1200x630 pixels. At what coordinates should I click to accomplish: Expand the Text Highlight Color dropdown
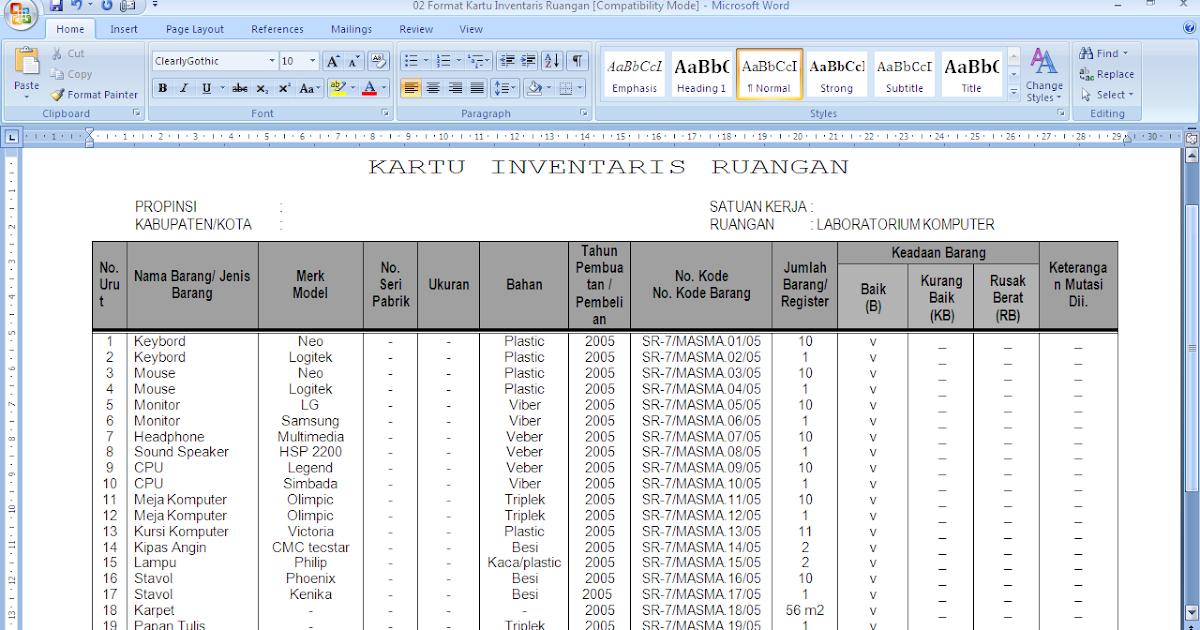(352, 88)
